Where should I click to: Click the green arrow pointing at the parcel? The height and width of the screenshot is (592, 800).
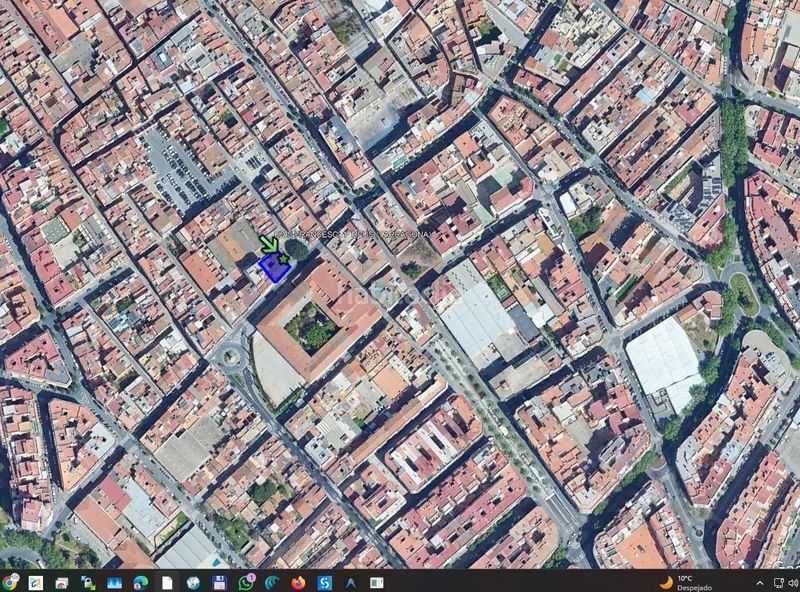pos(269,244)
